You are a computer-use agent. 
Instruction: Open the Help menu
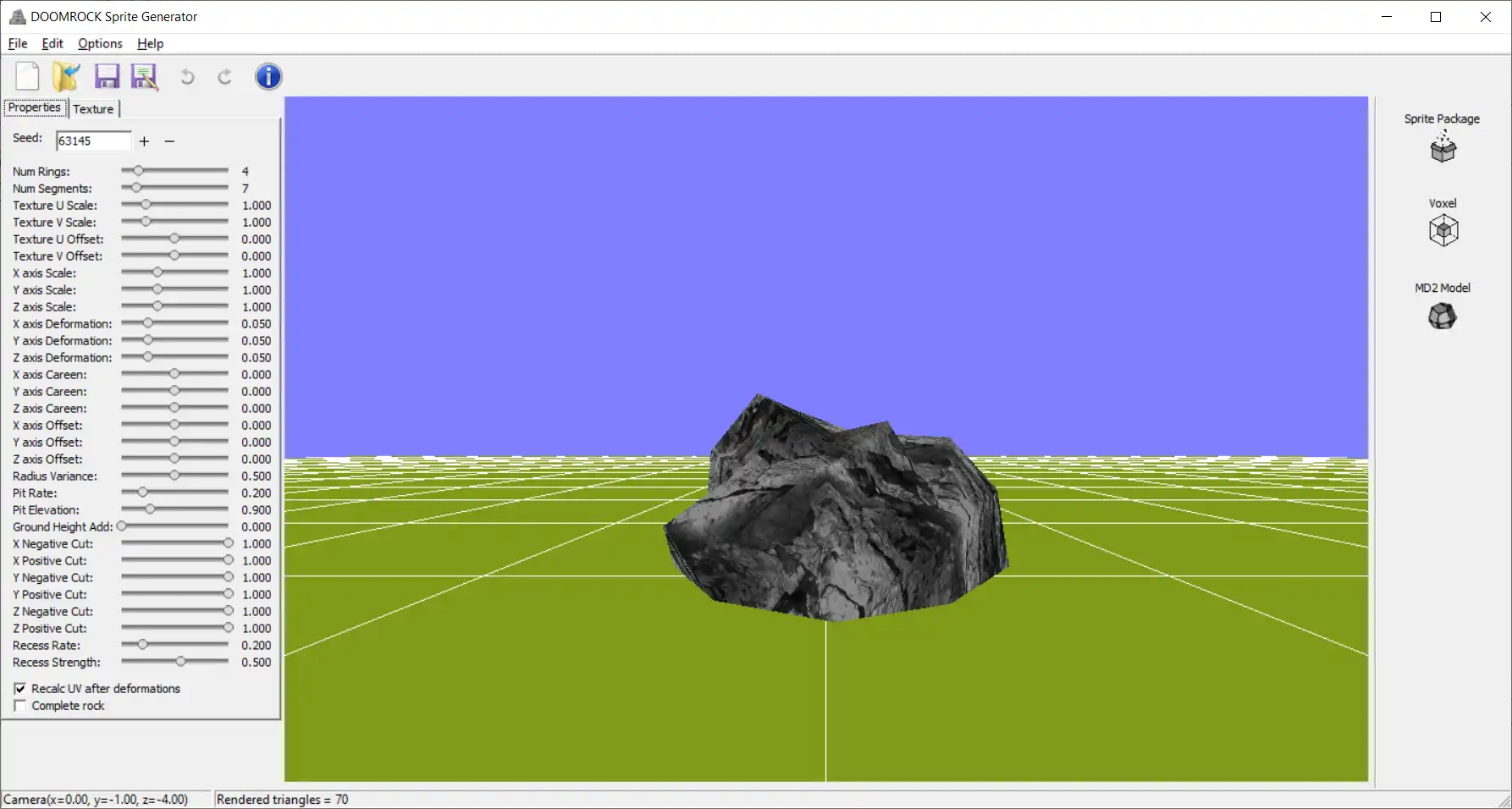150,43
